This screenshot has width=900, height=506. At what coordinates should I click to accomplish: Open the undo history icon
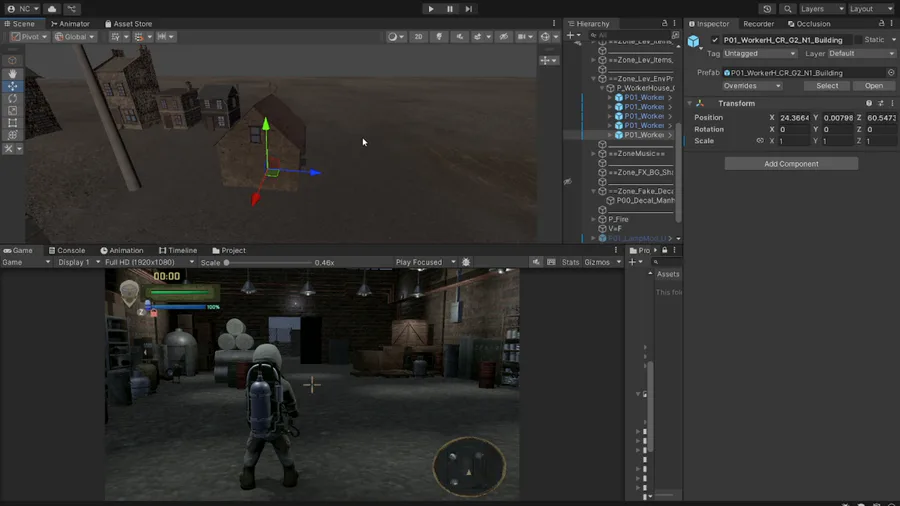(767, 9)
